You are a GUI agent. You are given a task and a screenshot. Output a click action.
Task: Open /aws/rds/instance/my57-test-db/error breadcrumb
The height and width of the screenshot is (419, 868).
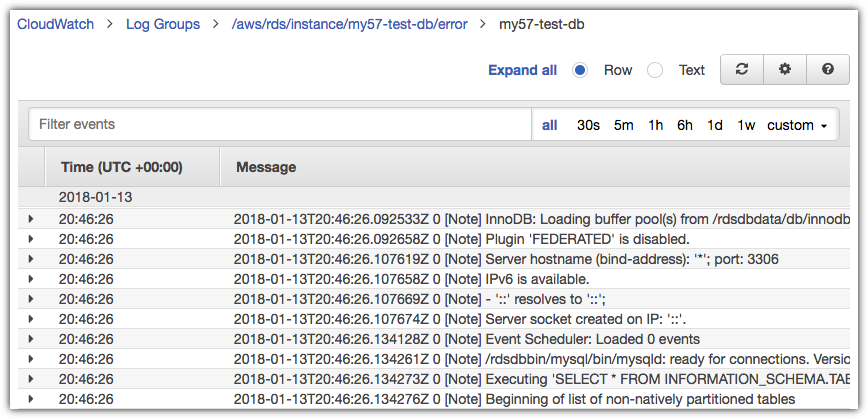click(x=349, y=24)
